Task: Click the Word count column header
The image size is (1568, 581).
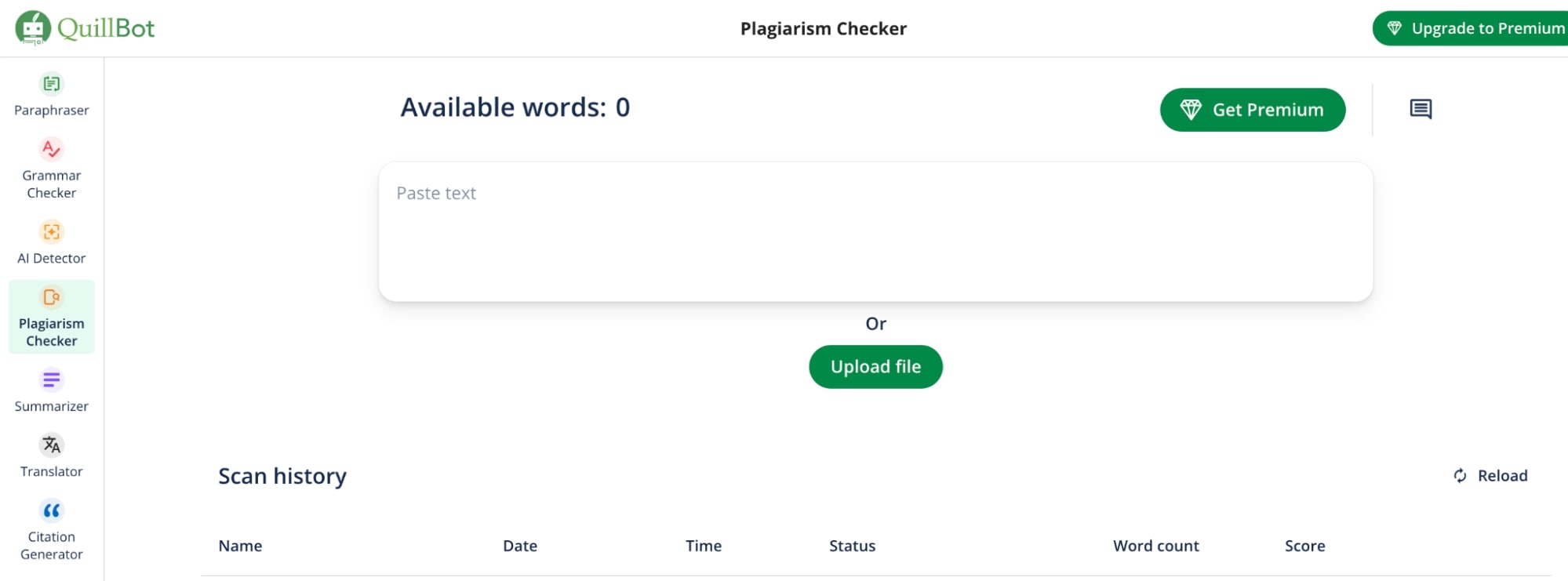Action: [1155, 546]
